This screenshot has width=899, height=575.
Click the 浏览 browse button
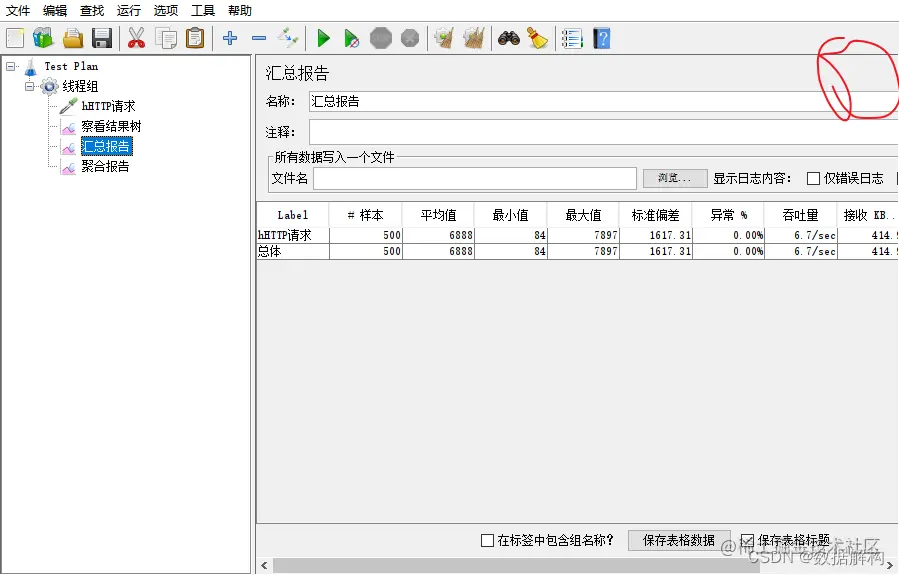[x=674, y=178]
